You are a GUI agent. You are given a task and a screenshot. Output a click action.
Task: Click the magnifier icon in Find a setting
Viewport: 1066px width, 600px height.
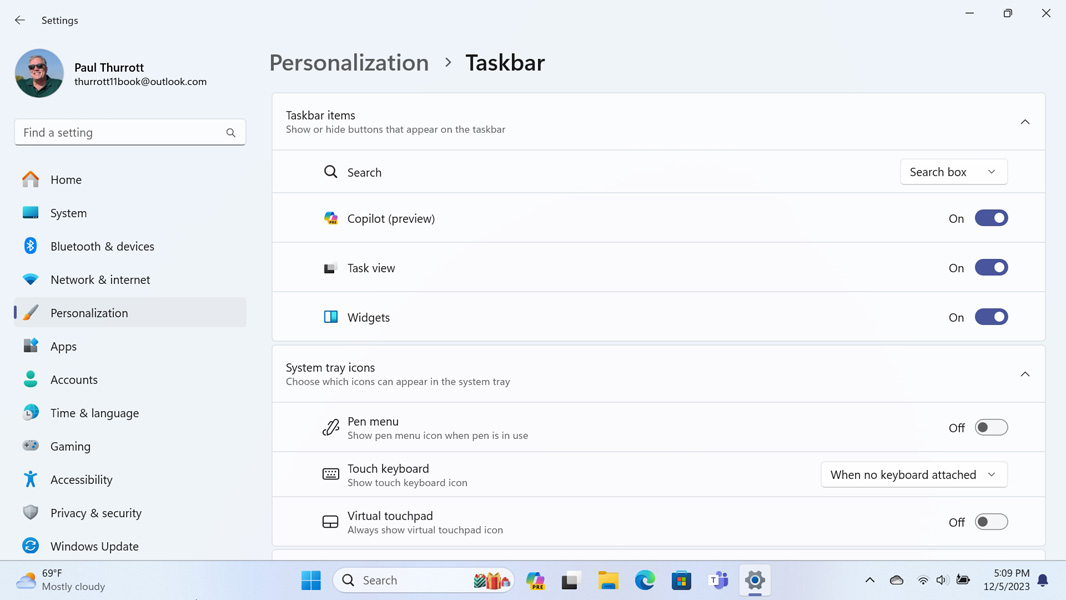pos(231,133)
